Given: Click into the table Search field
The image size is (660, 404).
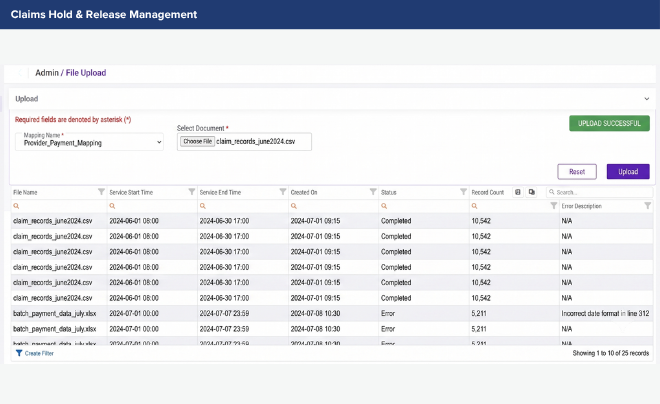Looking at the screenshot, I should 600,192.
